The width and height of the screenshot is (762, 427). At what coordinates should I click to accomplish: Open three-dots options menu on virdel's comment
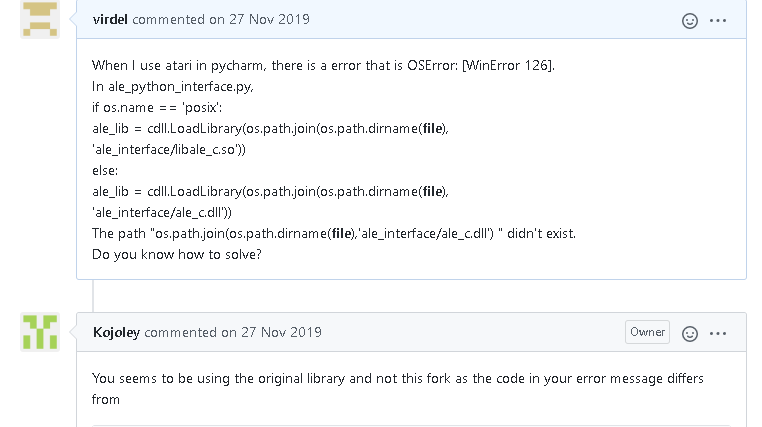719,20
